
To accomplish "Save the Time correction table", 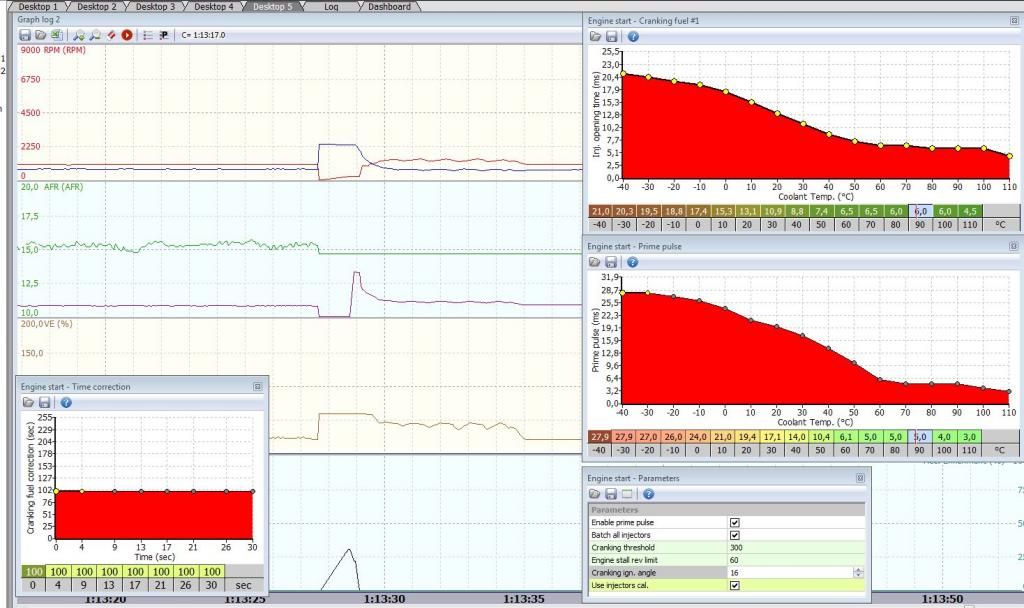I will pyautogui.click(x=45, y=402).
